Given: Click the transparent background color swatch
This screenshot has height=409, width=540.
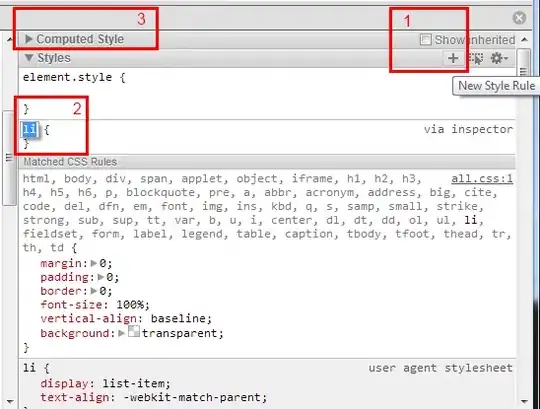Looking at the screenshot, I should tap(134, 332).
